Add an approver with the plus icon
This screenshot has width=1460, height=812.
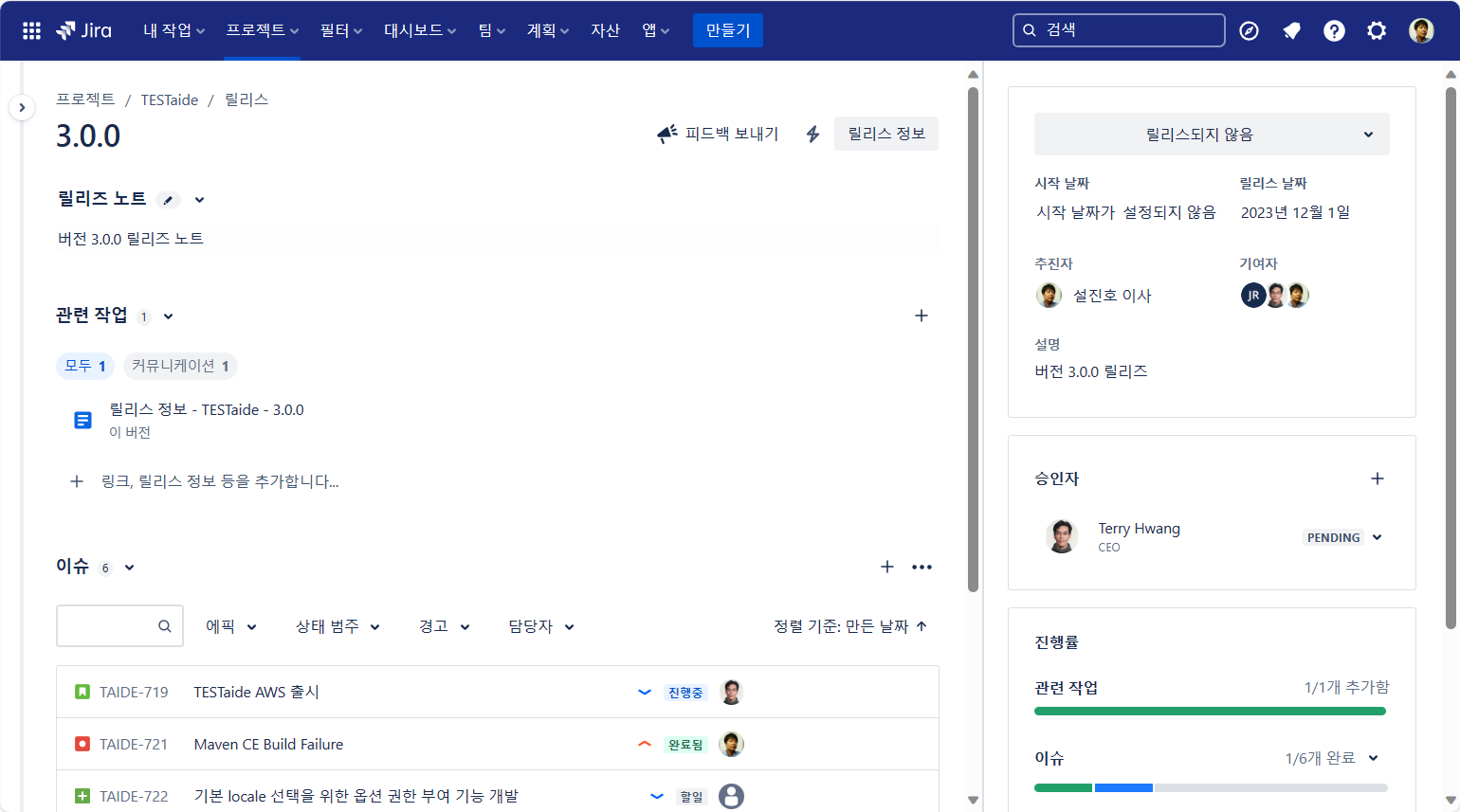coord(1378,478)
